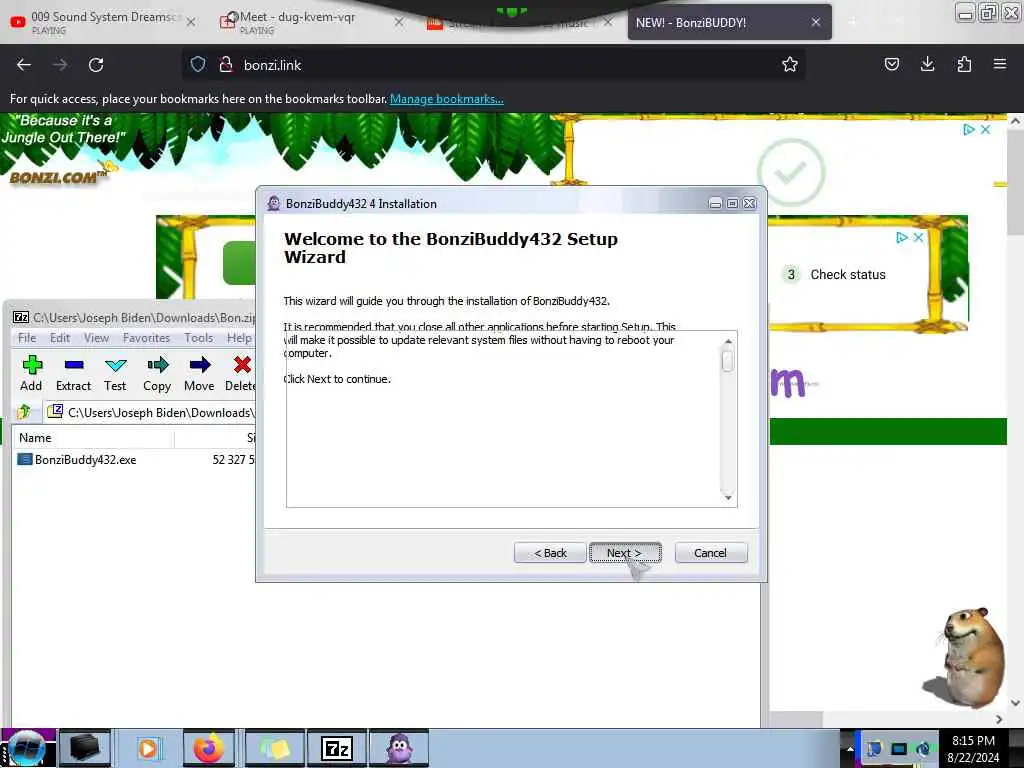1024x768 pixels.
Task: Select BonziBuddy432.exe in 7-Zip list
Action: (86, 460)
